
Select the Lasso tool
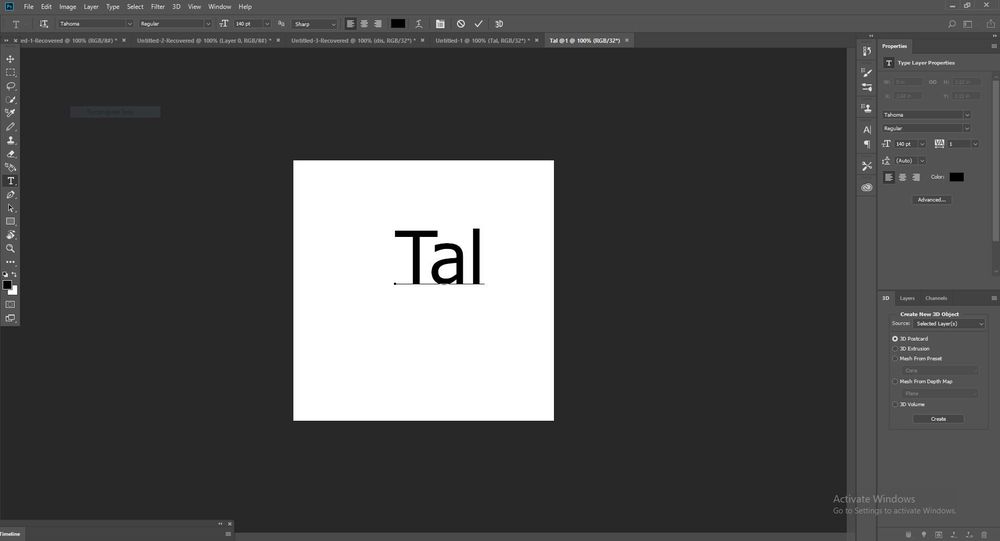coord(11,86)
